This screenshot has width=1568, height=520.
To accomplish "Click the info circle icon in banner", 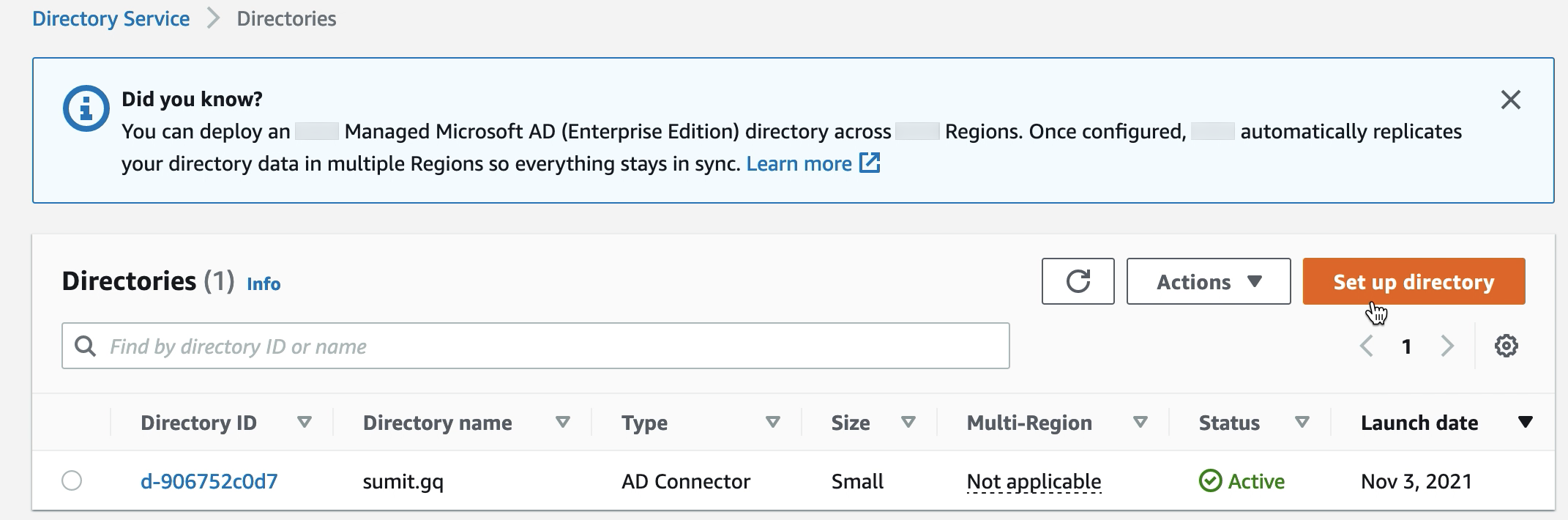I will [x=86, y=108].
